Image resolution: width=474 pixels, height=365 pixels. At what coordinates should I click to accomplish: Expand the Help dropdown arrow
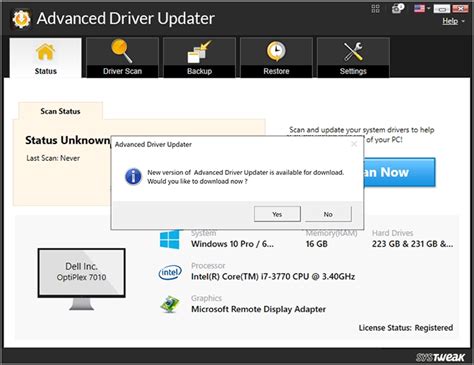pyautogui.click(x=463, y=22)
